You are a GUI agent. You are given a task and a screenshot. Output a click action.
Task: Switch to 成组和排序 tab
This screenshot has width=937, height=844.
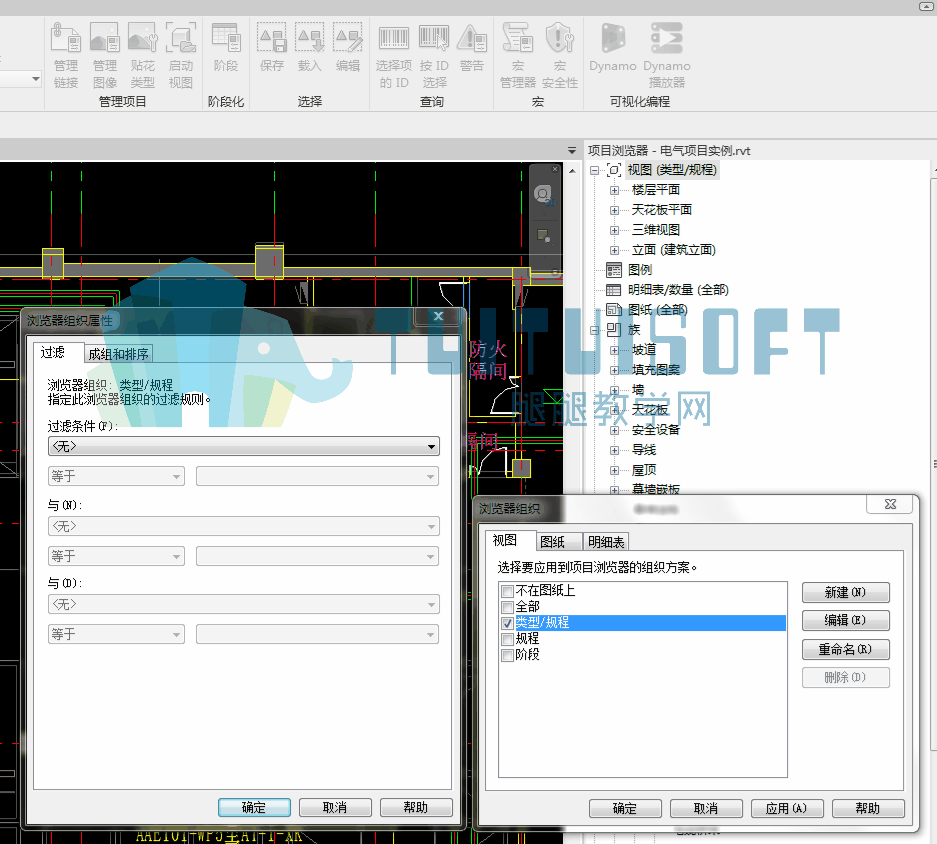tap(118, 354)
